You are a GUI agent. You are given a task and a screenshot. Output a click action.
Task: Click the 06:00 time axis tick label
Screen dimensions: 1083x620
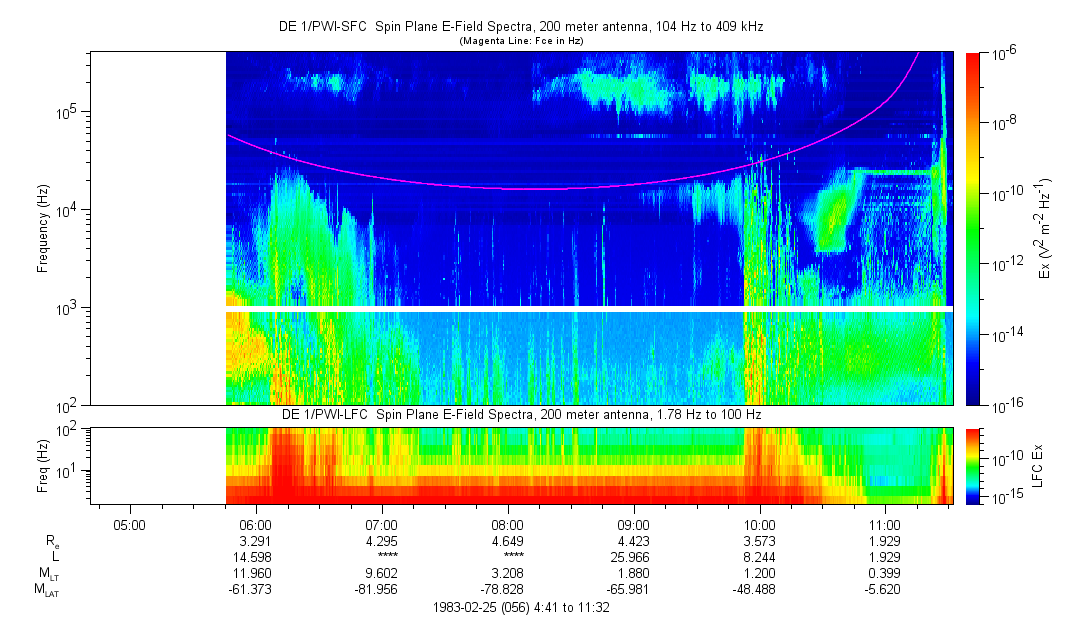pyautogui.click(x=256, y=524)
